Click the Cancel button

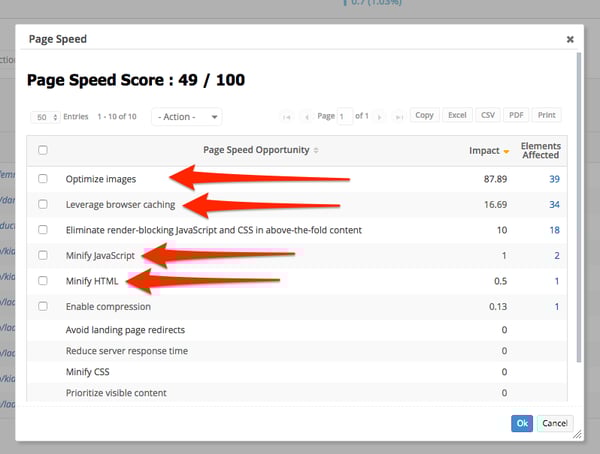[x=555, y=423]
